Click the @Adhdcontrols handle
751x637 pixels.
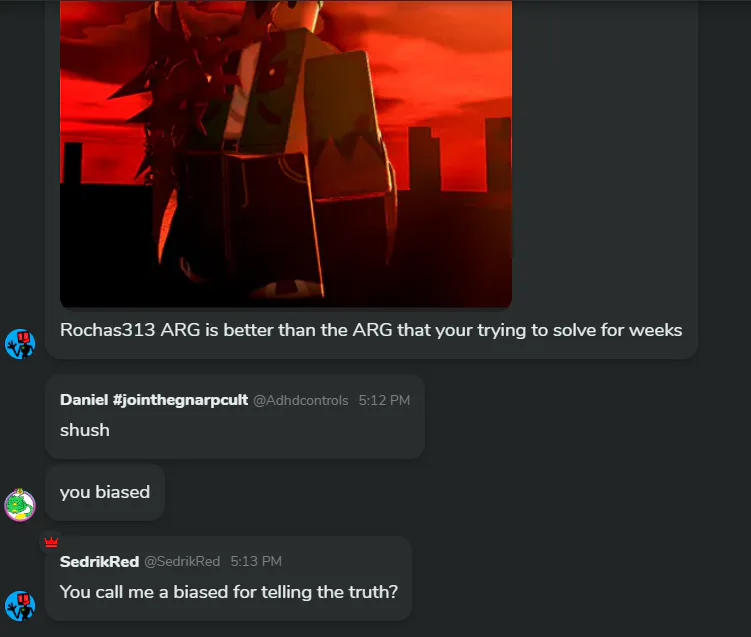point(300,400)
